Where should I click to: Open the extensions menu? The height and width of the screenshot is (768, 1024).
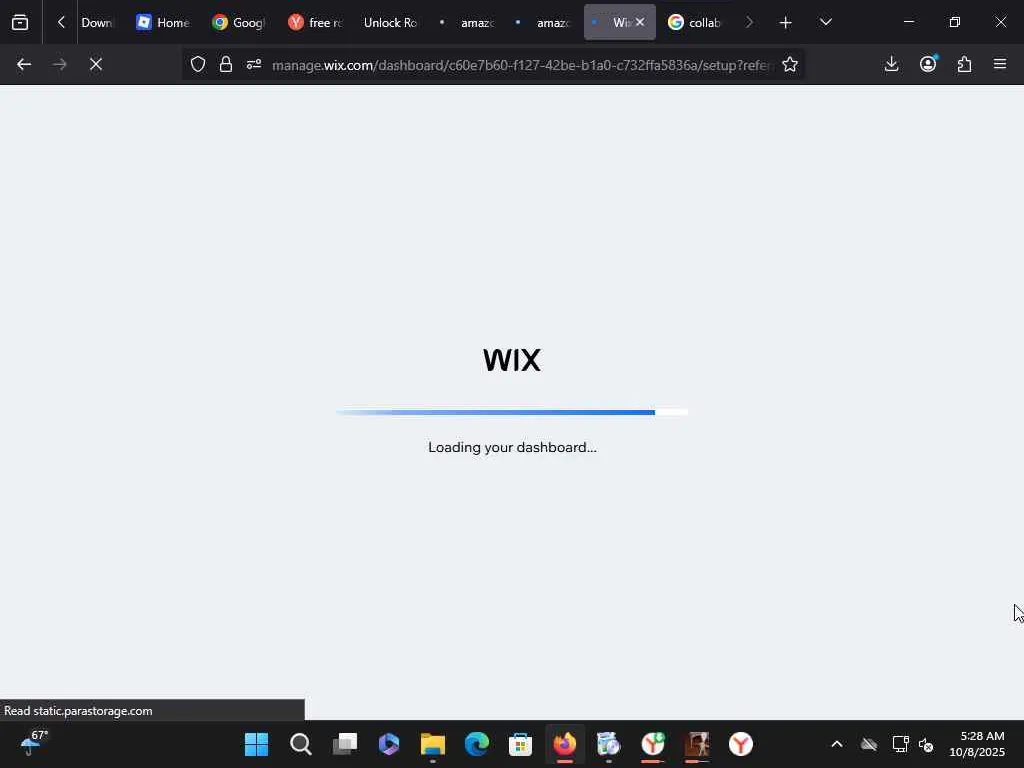[x=965, y=64]
